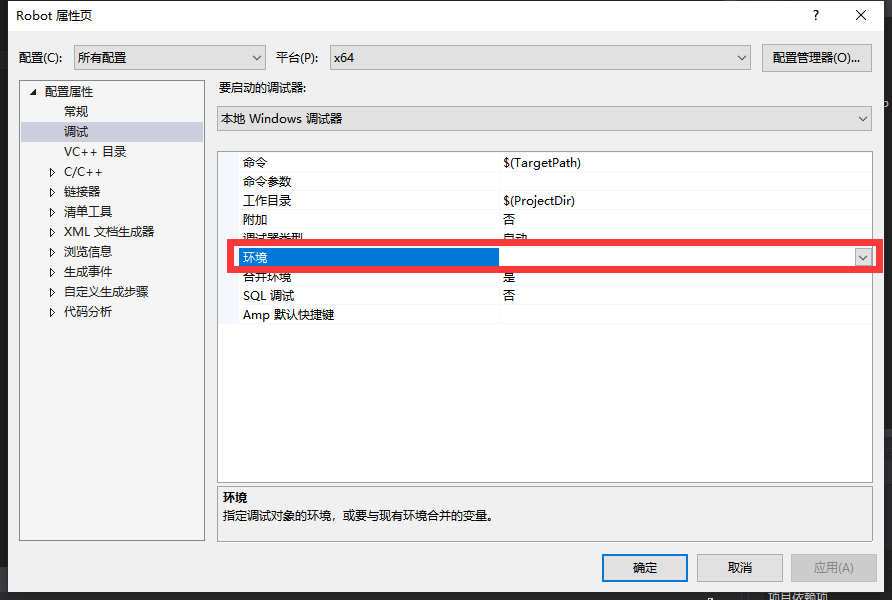This screenshot has height=600, width=892.
Task: Expand the XML 文档生成器 node
Action: click(x=52, y=232)
